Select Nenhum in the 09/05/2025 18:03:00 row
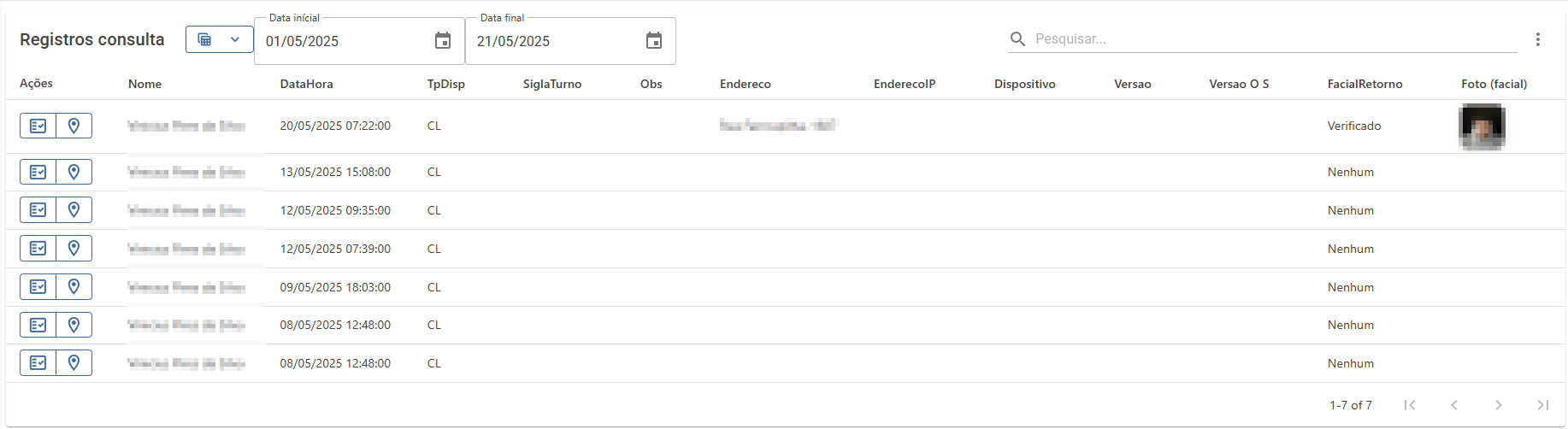Image resolution: width=1568 pixels, height=429 pixels. click(1350, 287)
